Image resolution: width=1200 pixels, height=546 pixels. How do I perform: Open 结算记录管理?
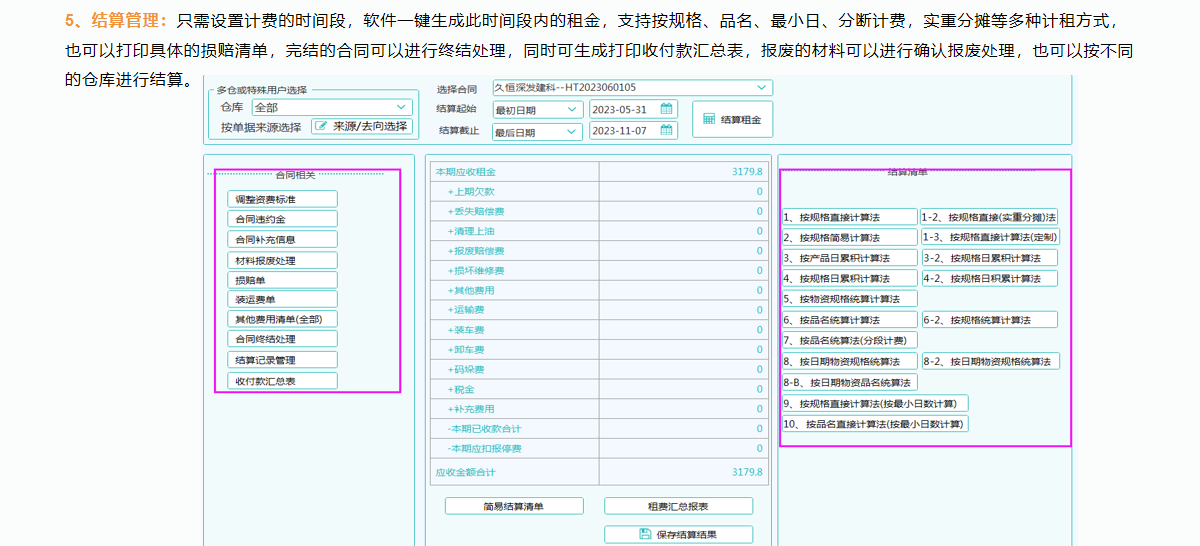[x=282, y=360]
